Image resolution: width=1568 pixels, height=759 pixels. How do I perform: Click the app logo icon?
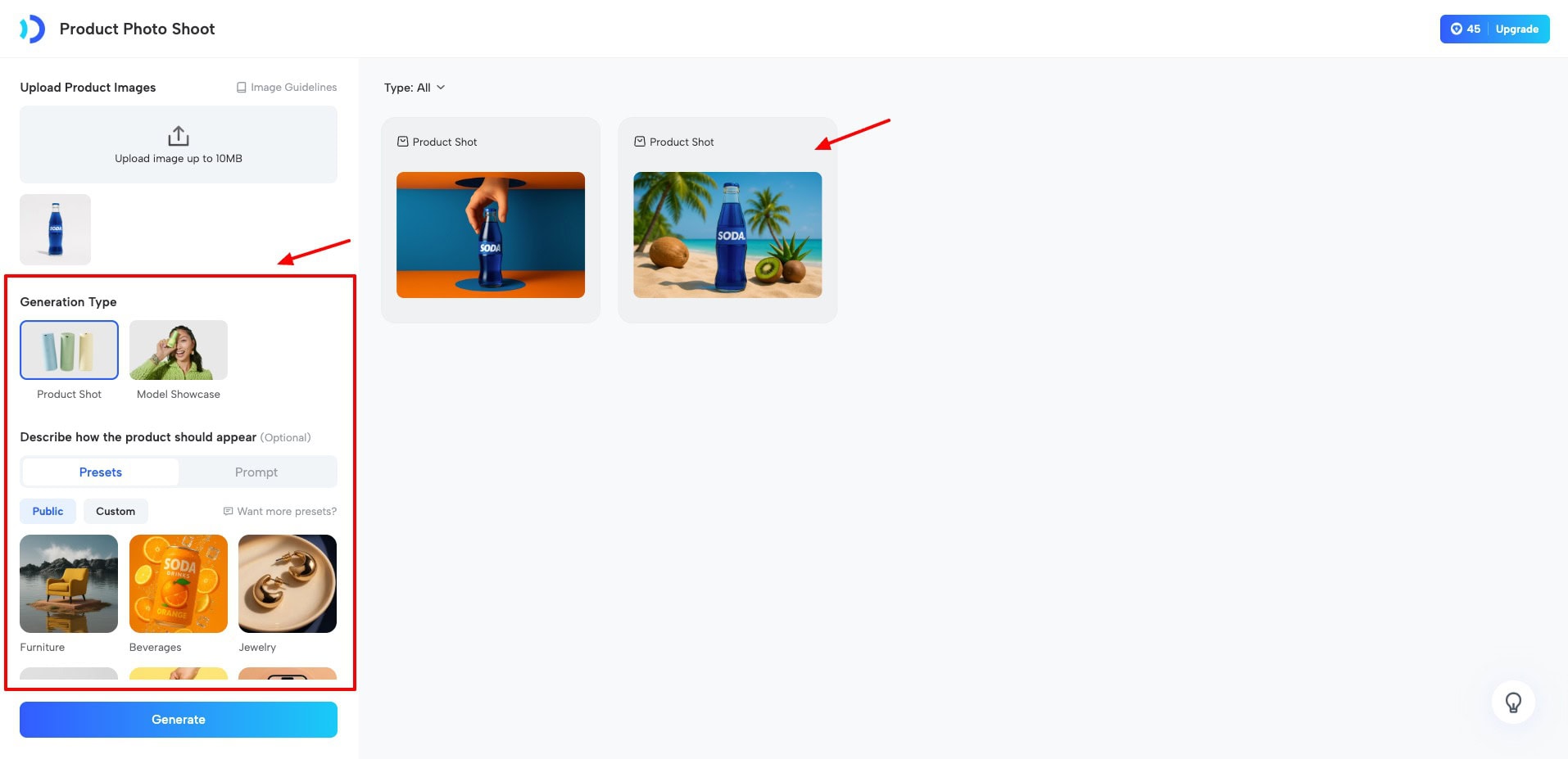click(32, 29)
